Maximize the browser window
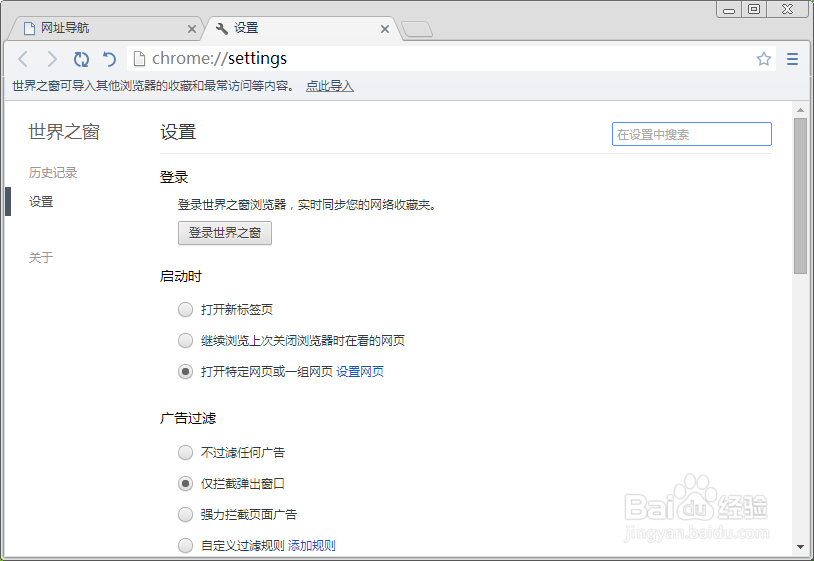814x561 pixels. pyautogui.click(x=754, y=9)
